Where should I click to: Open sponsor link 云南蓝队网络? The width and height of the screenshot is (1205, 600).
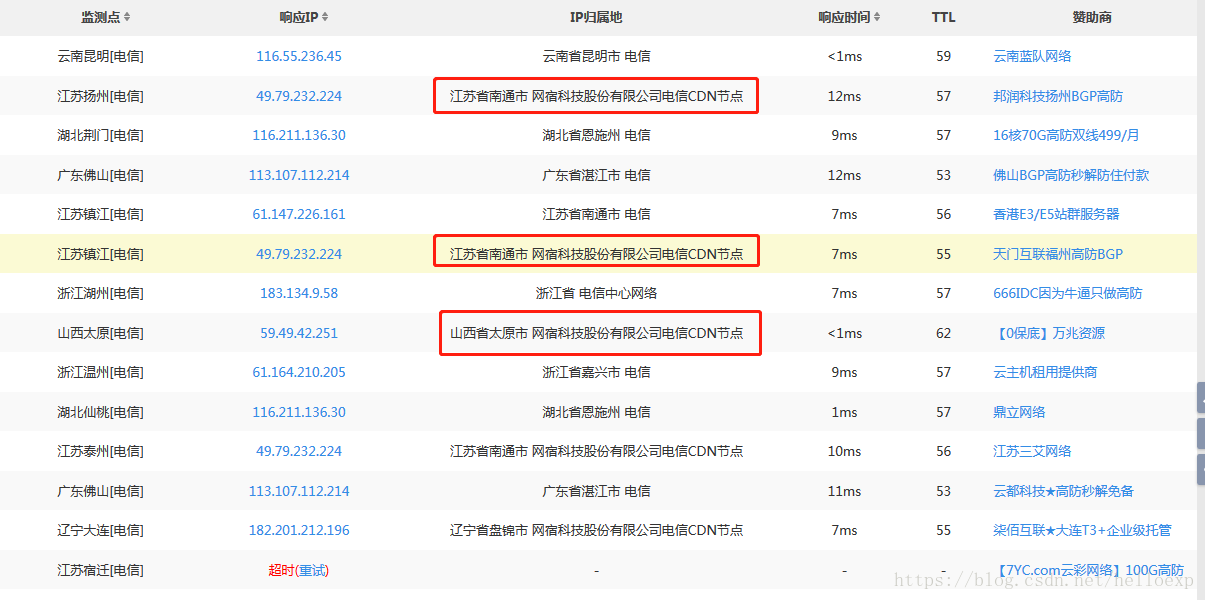coord(1032,56)
